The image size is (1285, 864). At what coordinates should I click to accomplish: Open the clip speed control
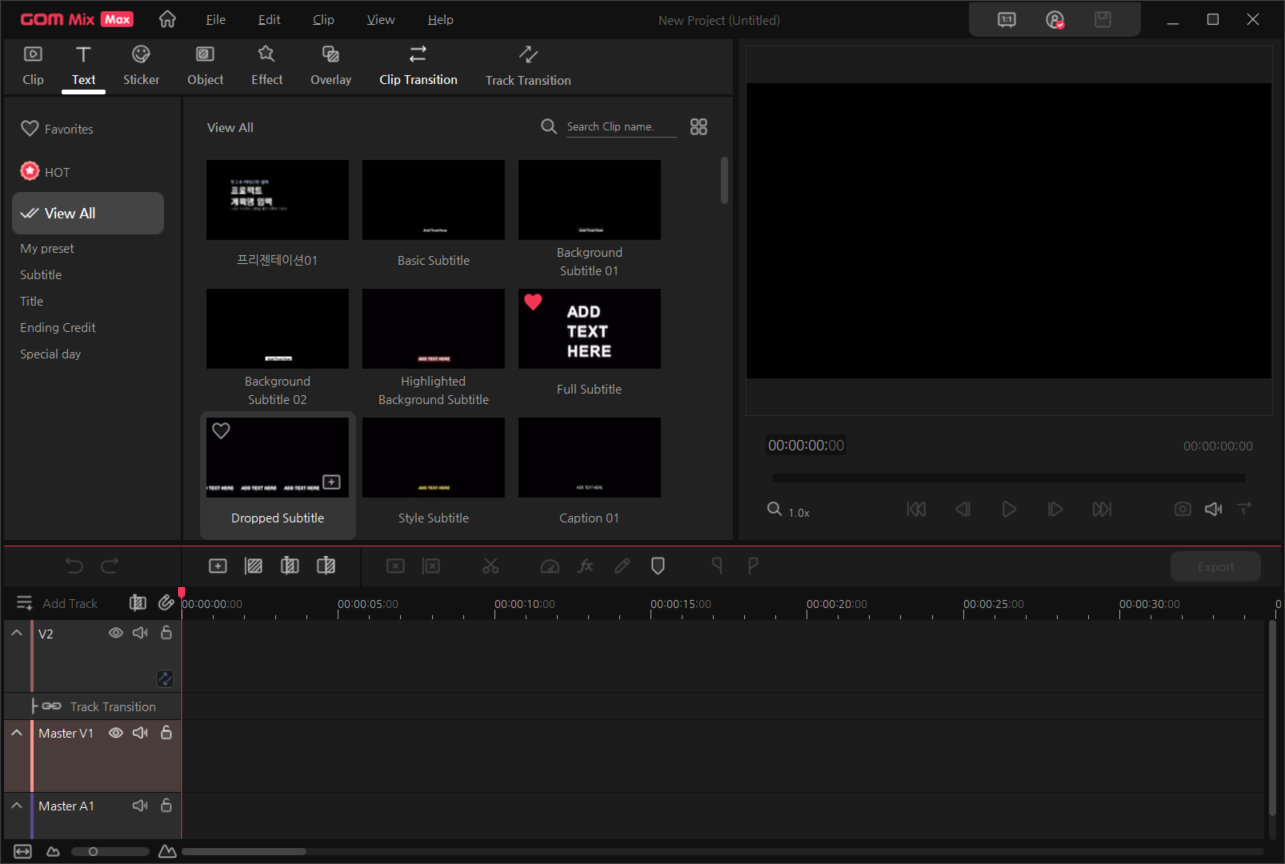(549, 566)
